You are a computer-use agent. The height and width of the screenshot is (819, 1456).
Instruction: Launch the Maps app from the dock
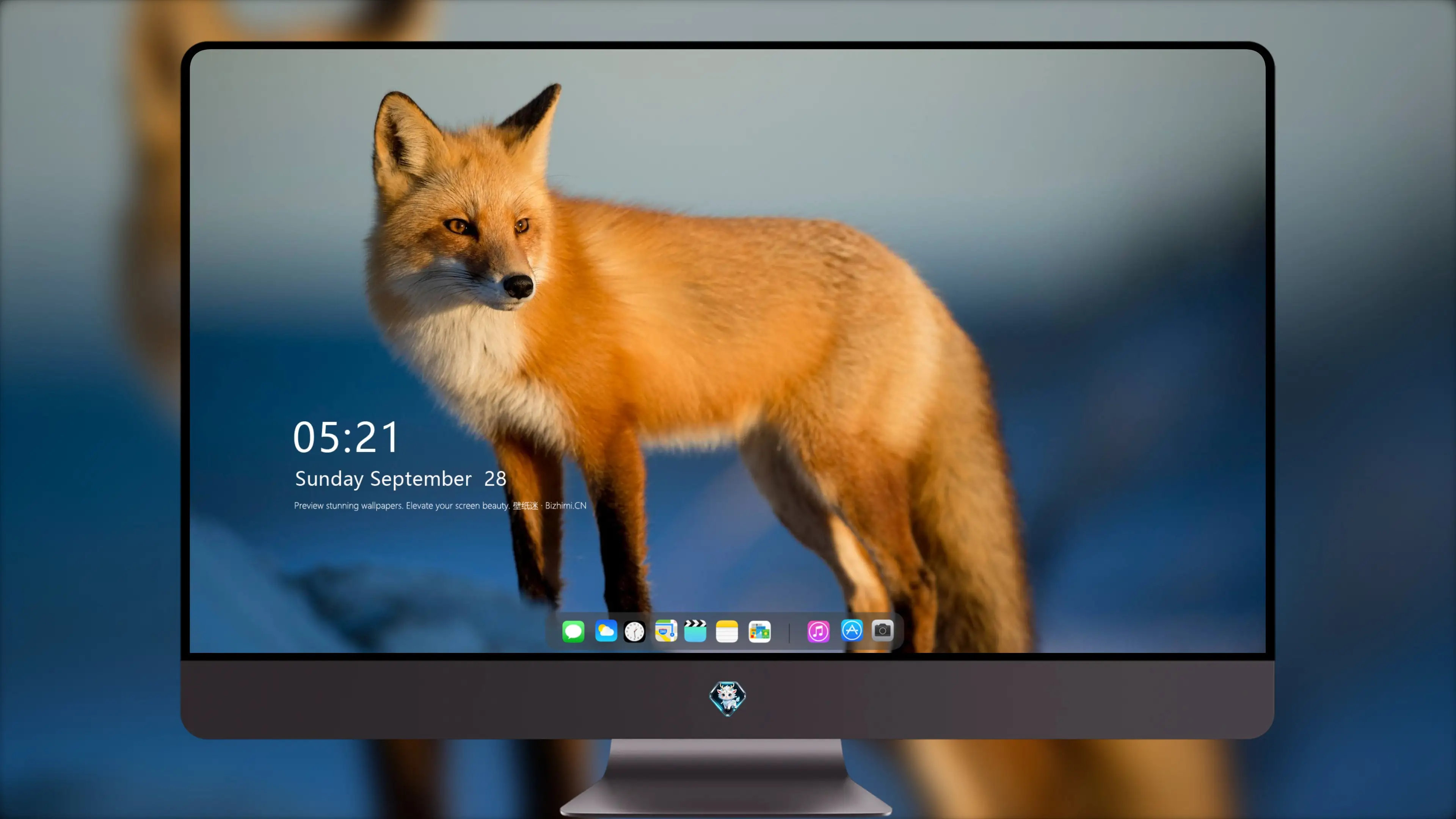(666, 631)
